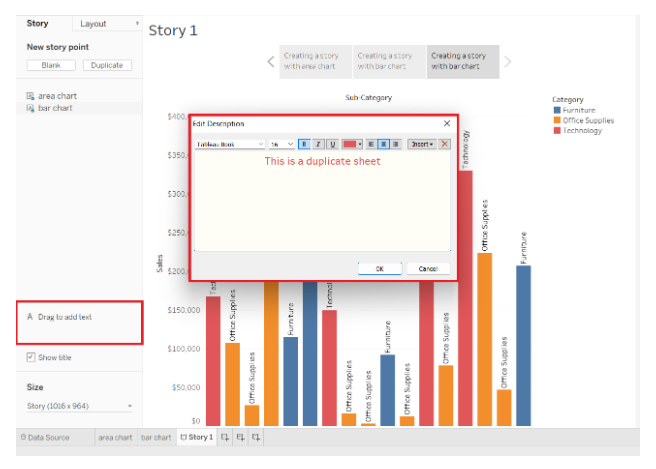
Task: Expand the Insert dropdown menu
Action: tap(422, 144)
